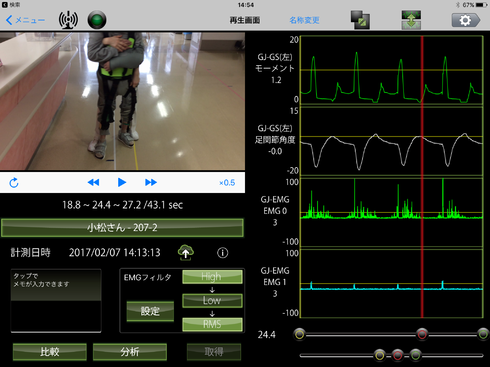Show measurement info with circled i icon
Screen dimensions: 490x367
(223, 253)
